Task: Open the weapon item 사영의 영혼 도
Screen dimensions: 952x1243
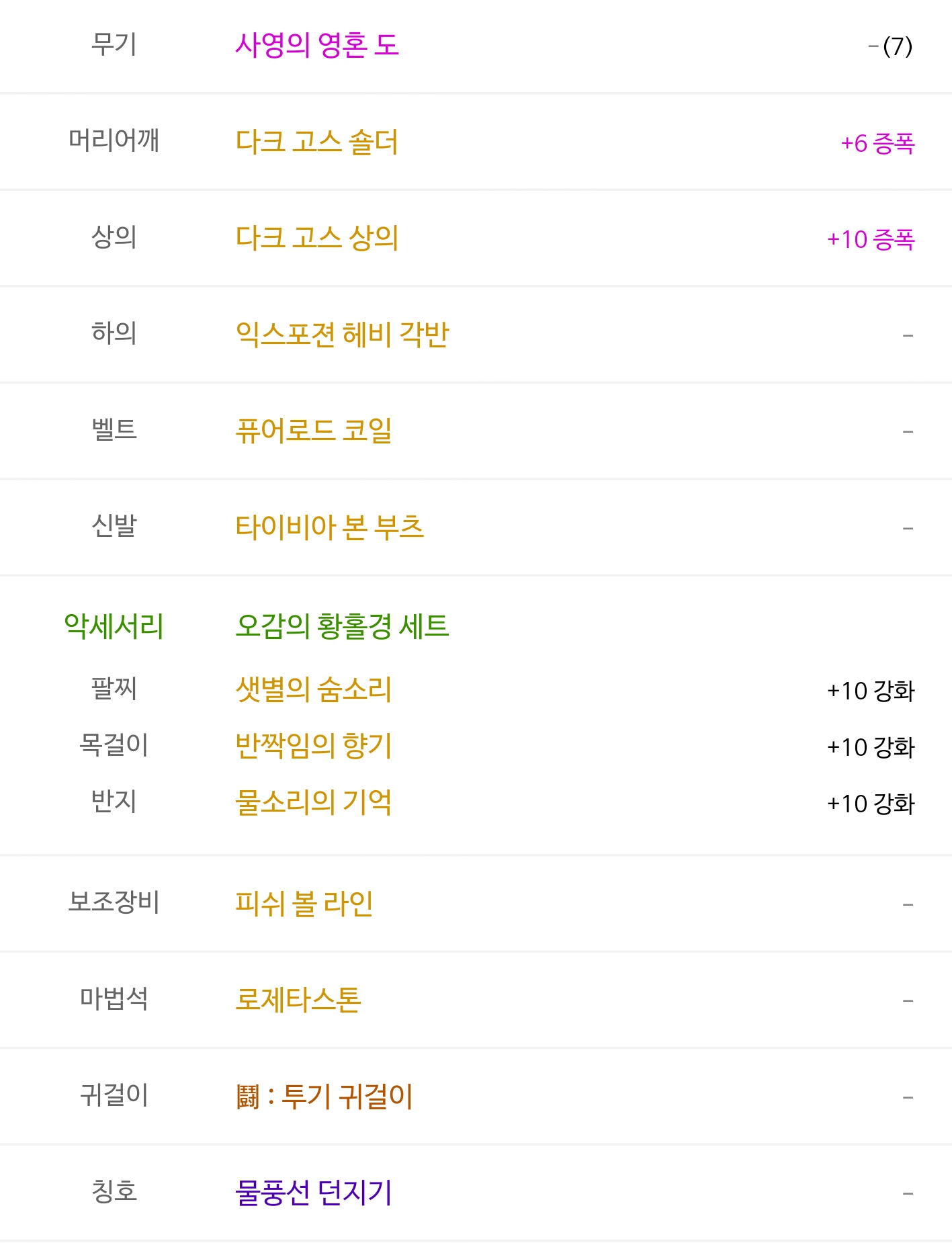Action: coord(317,46)
